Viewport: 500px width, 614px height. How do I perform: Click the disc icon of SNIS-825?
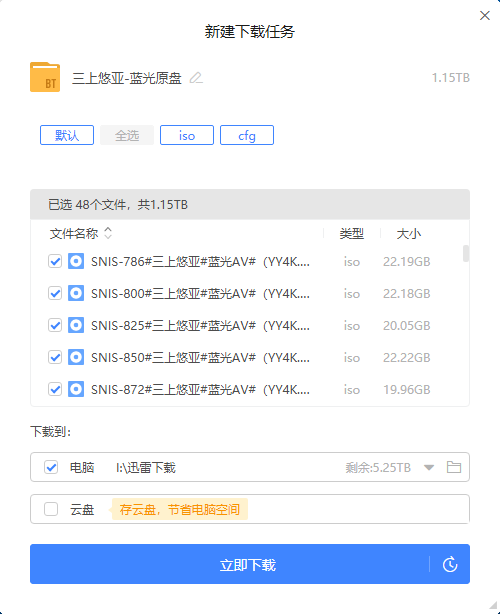[76, 325]
